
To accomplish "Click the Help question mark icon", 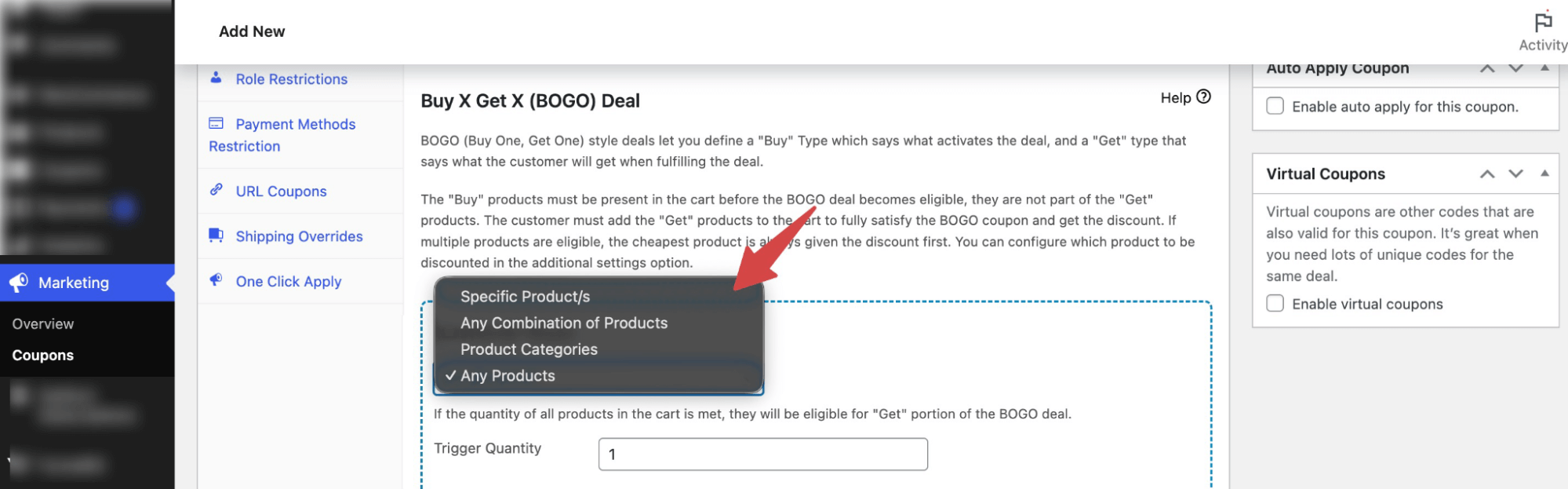I will [1202, 97].
